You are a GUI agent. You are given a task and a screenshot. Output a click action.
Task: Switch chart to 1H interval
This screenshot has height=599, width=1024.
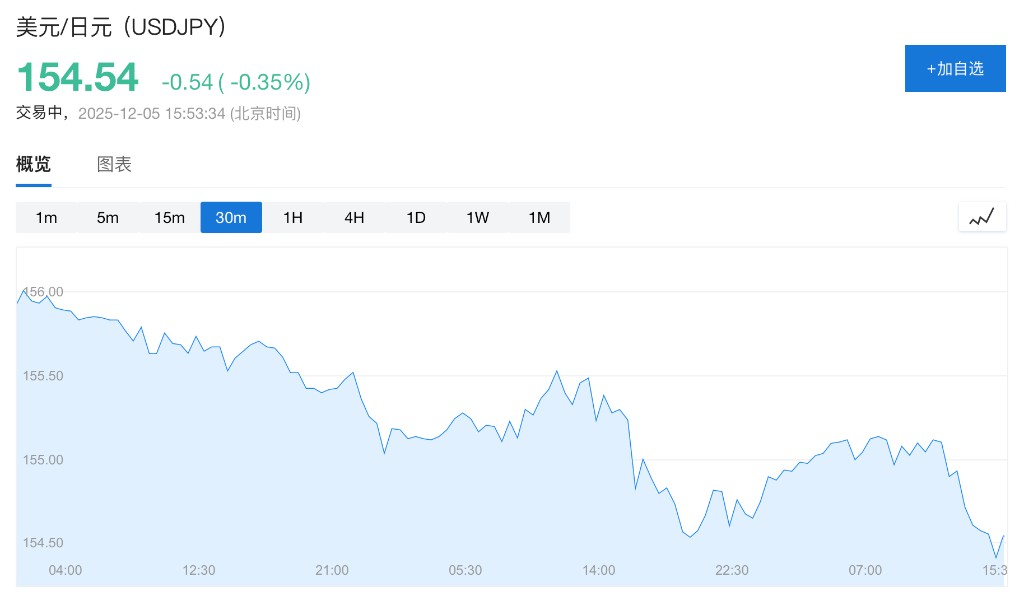(x=293, y=218)
